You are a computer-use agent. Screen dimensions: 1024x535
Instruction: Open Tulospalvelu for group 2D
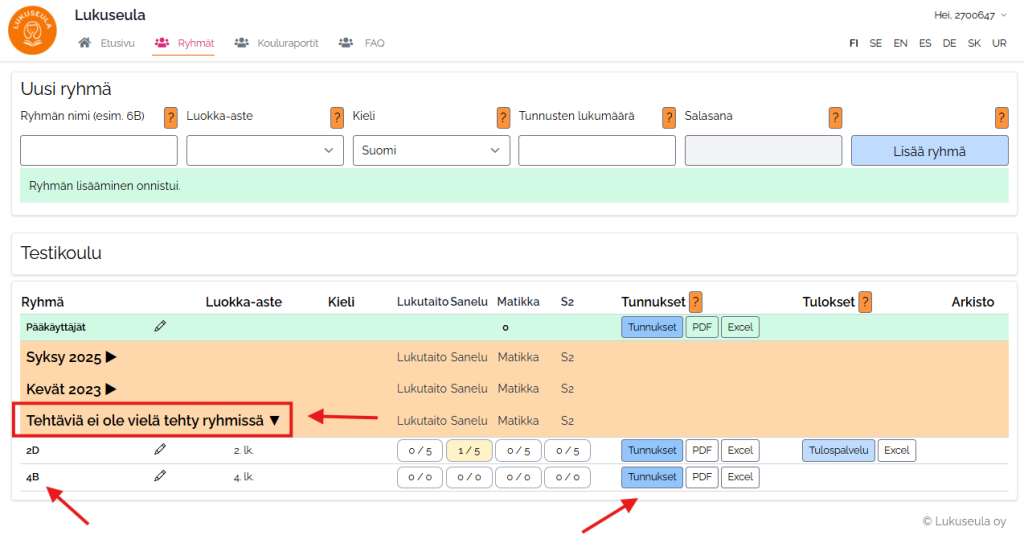point(838,451)
